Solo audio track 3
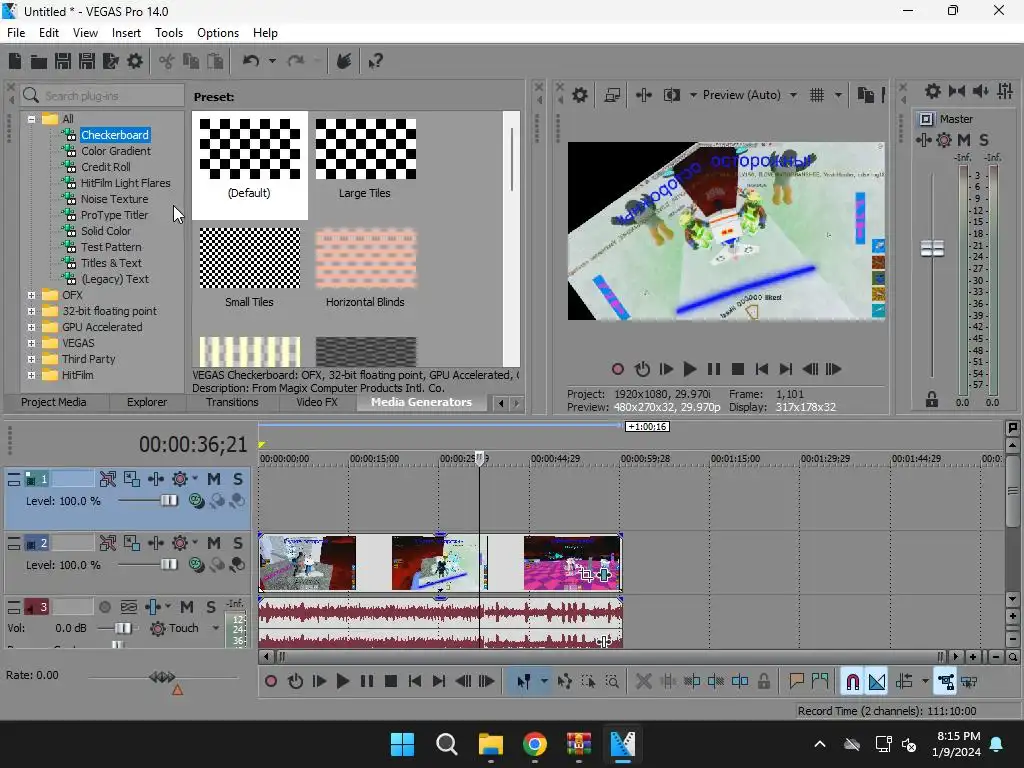This screenshot has width=1024, height=768. pyautogui.click(x=211, y=607)
